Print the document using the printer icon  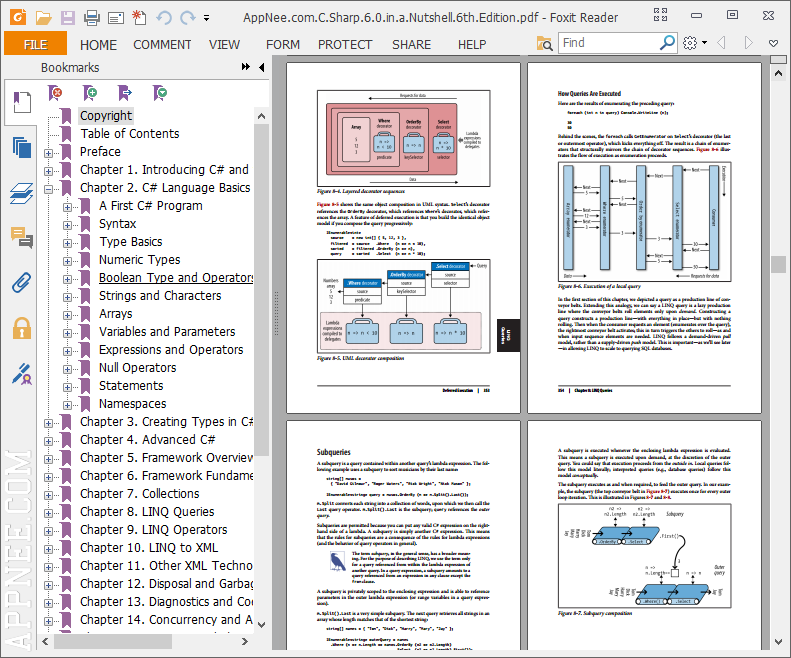[92, 18]
